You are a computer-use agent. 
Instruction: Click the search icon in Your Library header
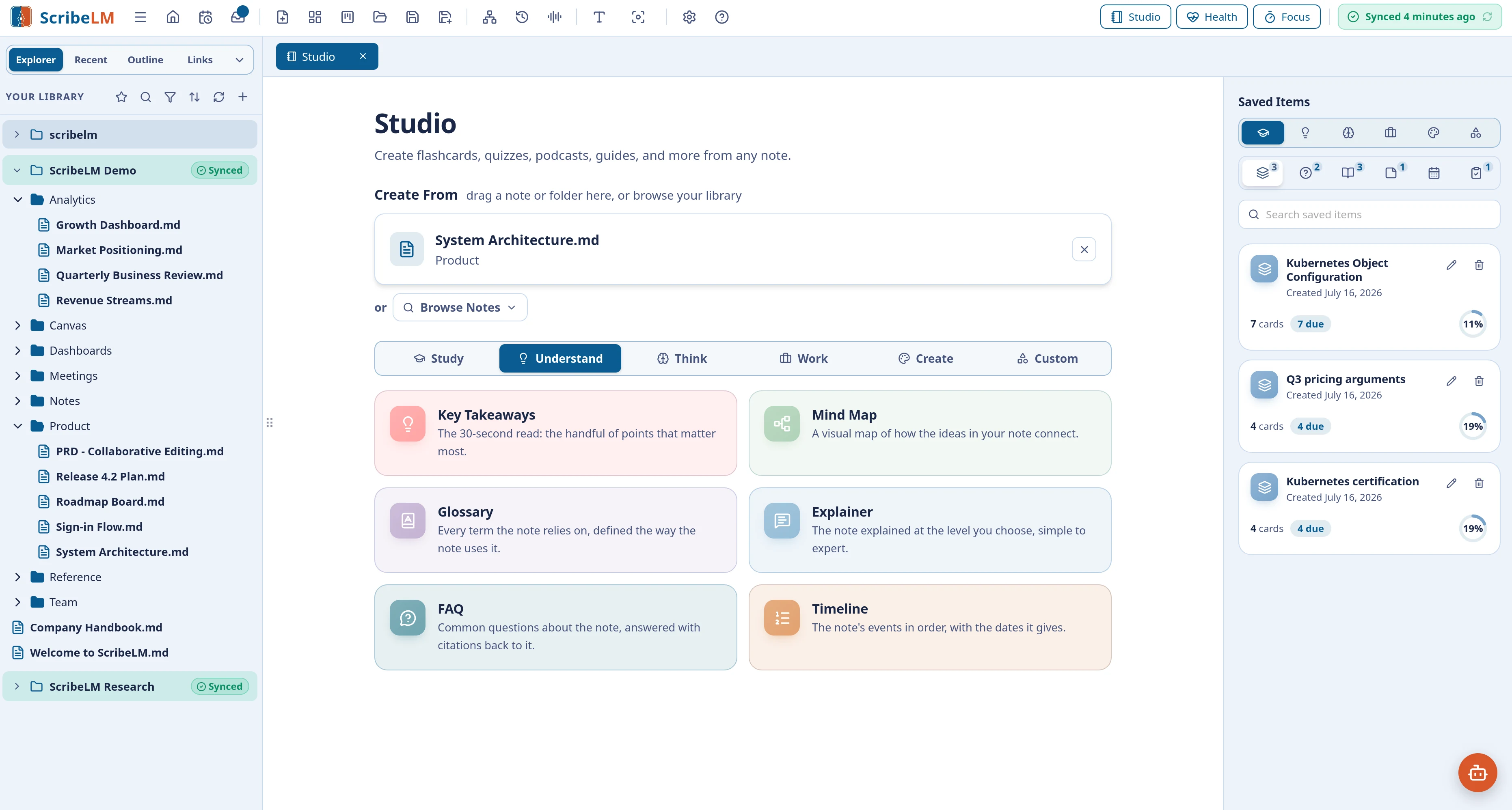[146, 97]
